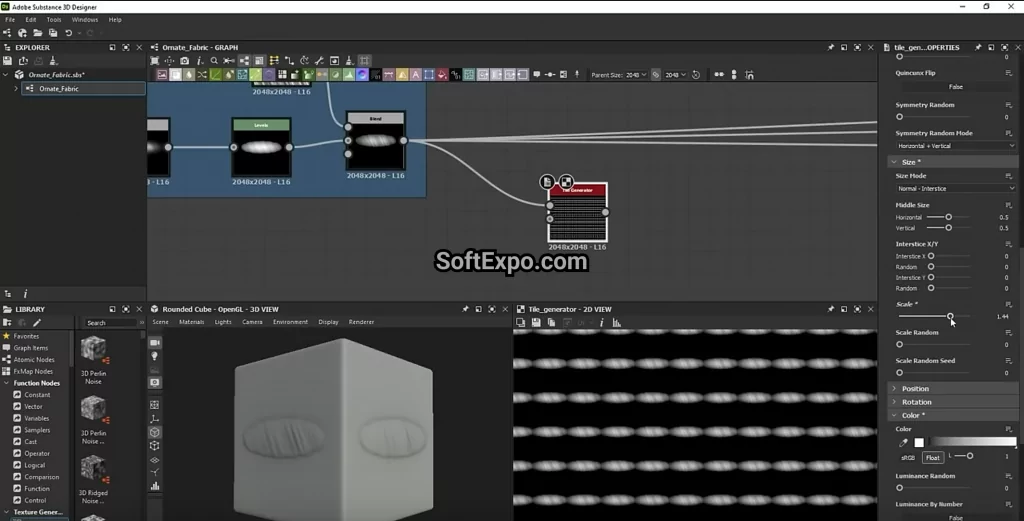Viewport: 1024px width, 521px height.
Task: Click the Library Search field
Action: click(x=110, y=323)
